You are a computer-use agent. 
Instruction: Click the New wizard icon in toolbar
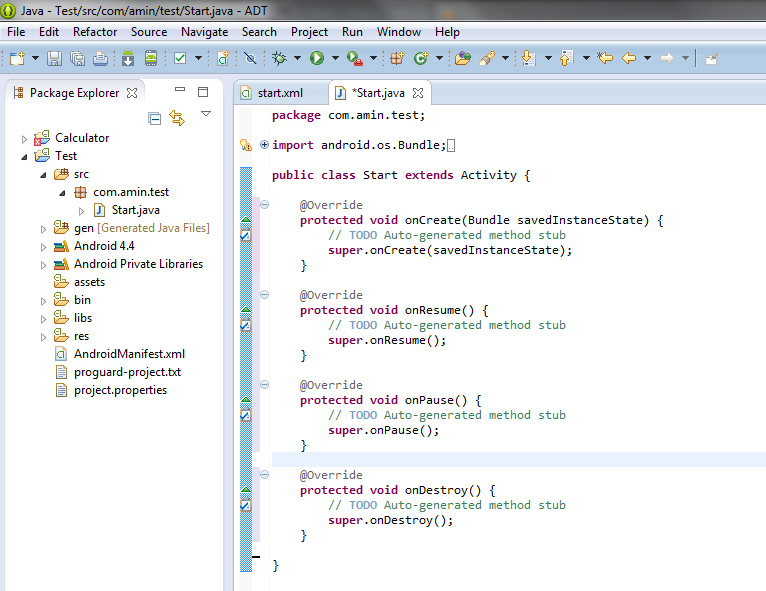[x=17, y=58]
